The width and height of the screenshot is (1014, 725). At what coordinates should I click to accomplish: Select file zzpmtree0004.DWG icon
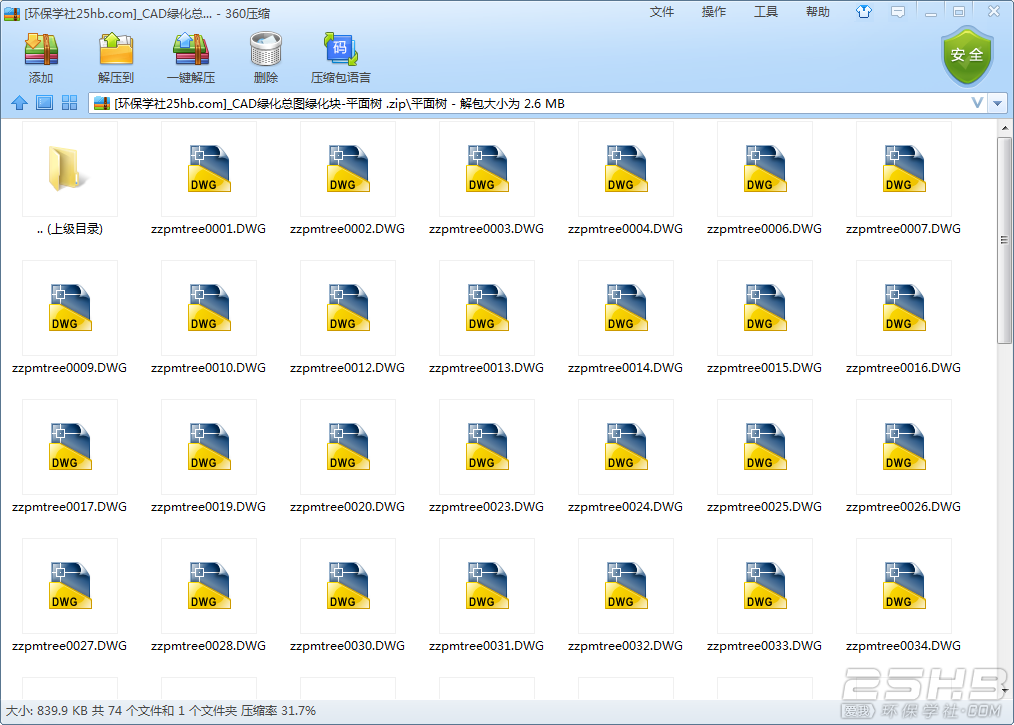625,169
